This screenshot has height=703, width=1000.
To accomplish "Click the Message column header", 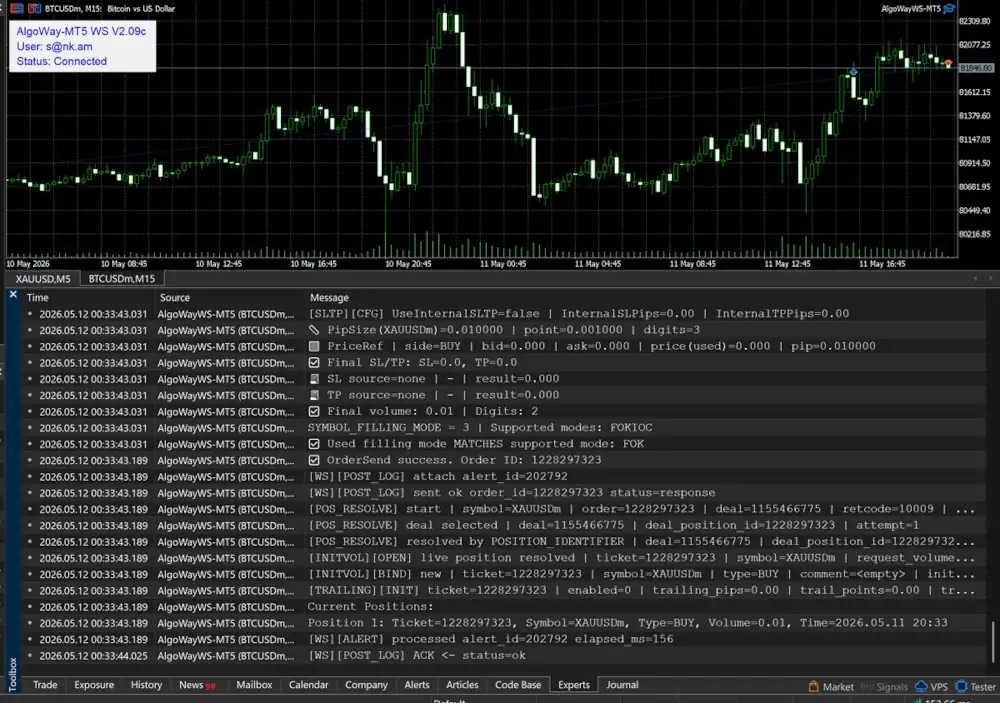I will (x=329, y=297).
